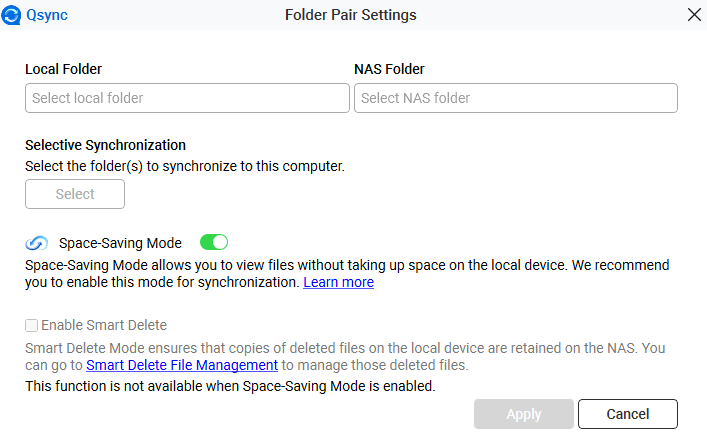Click the Selective Synchronization heading

105,145
